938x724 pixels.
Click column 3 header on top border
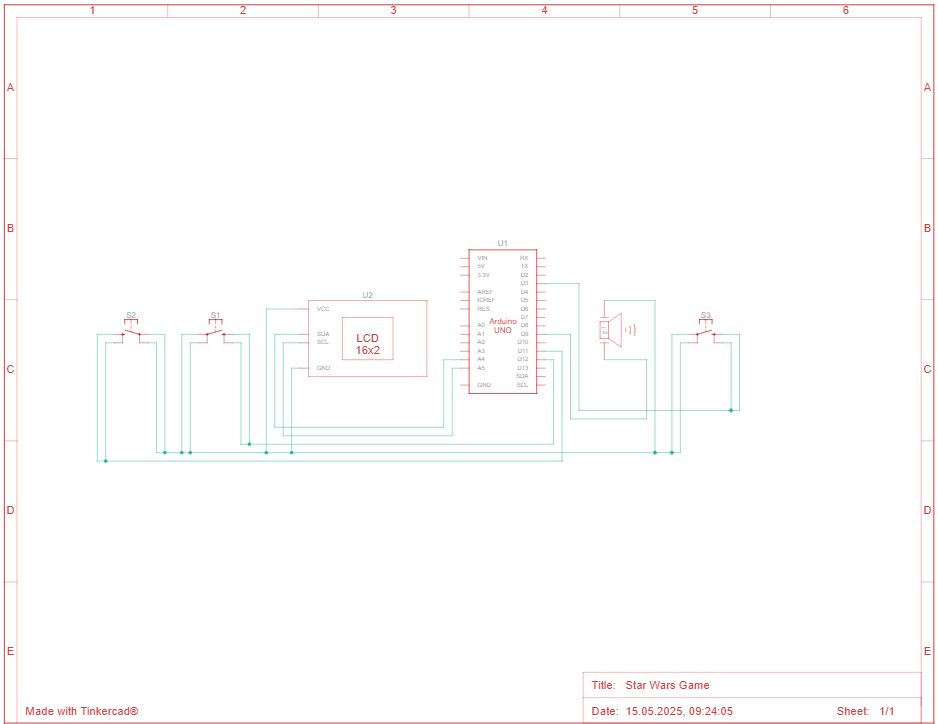tap(393, 10)
